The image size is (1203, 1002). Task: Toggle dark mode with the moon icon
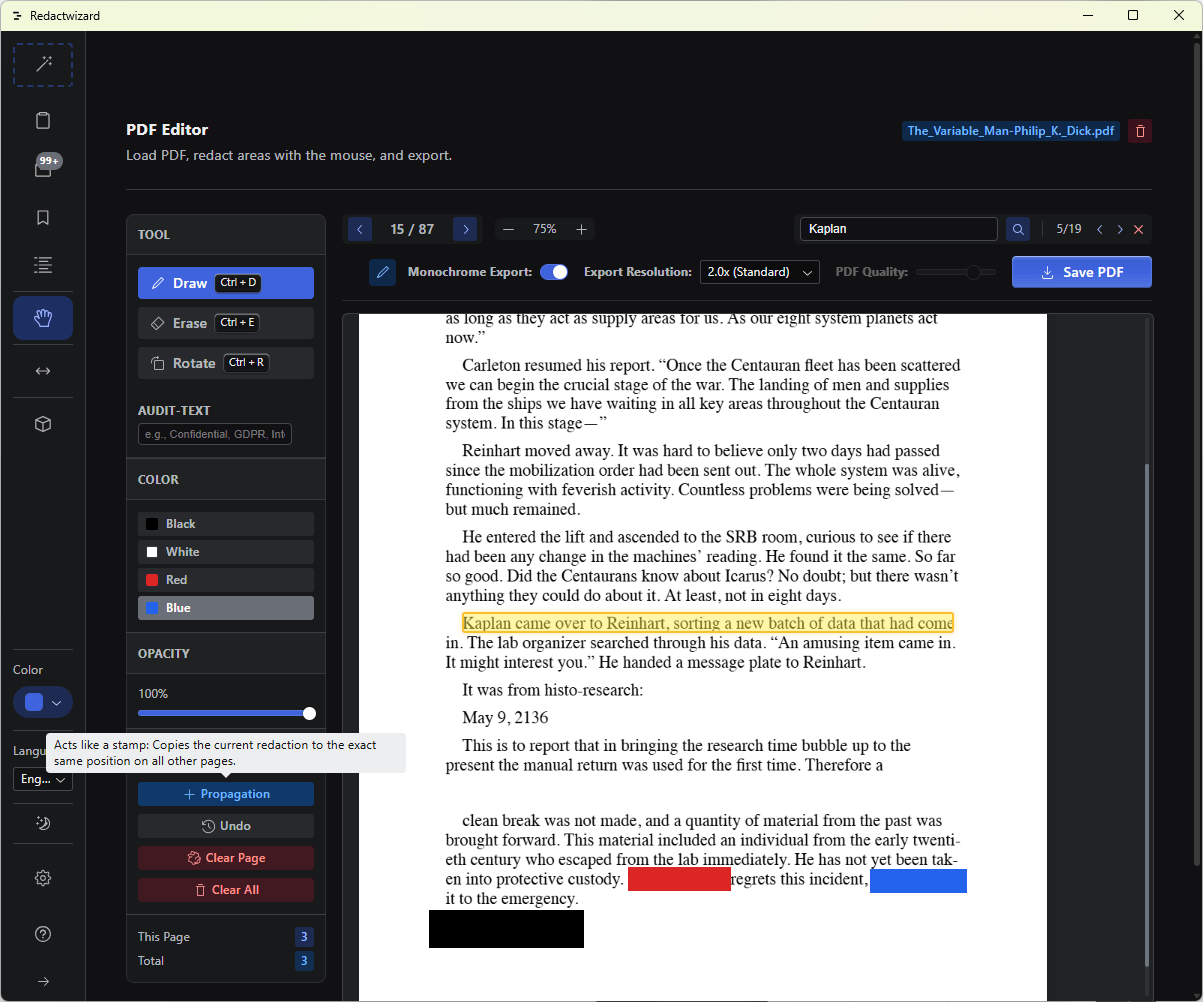(43, 823)
